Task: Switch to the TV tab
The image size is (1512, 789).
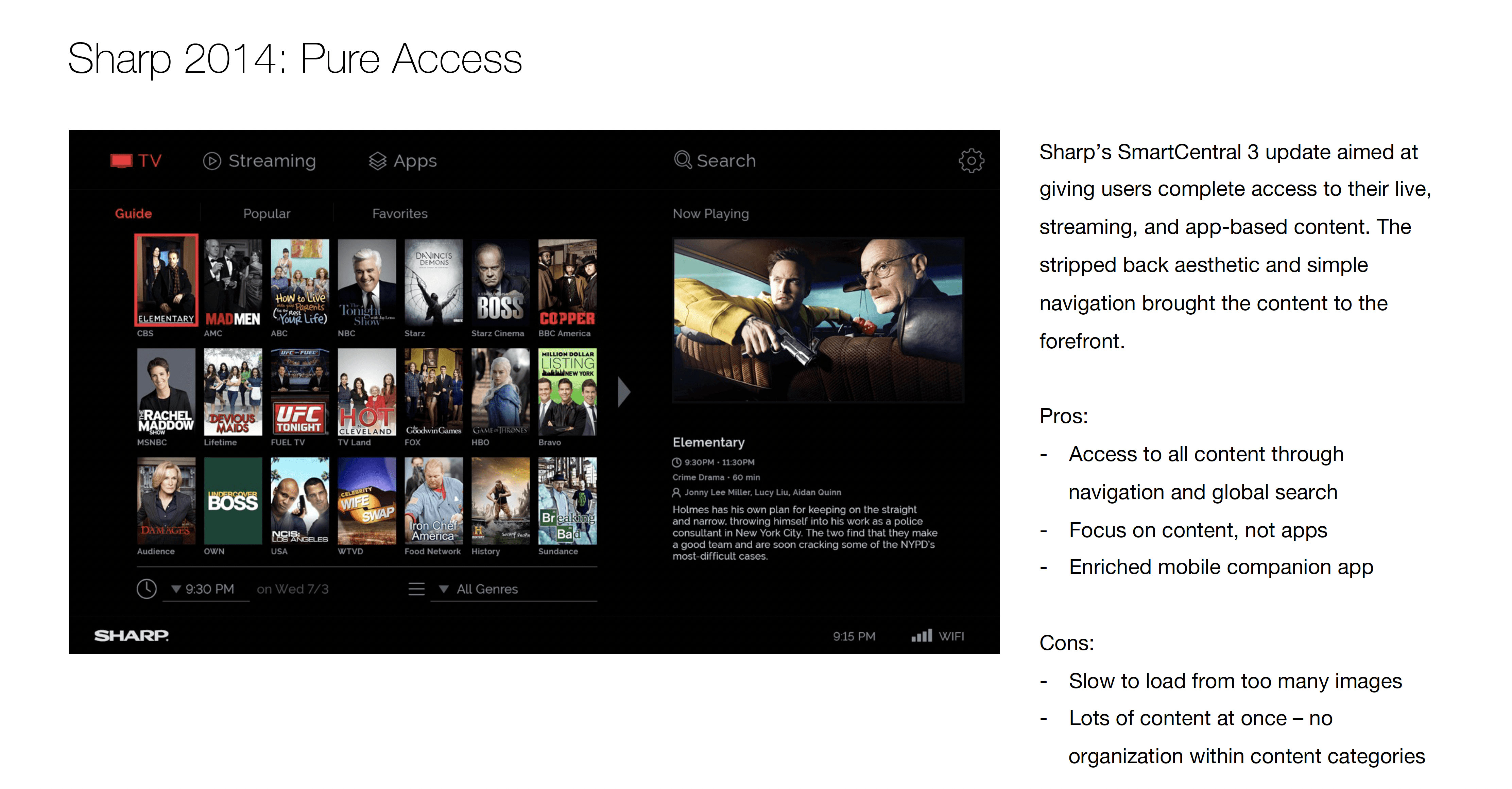Action: click(136, 161)
